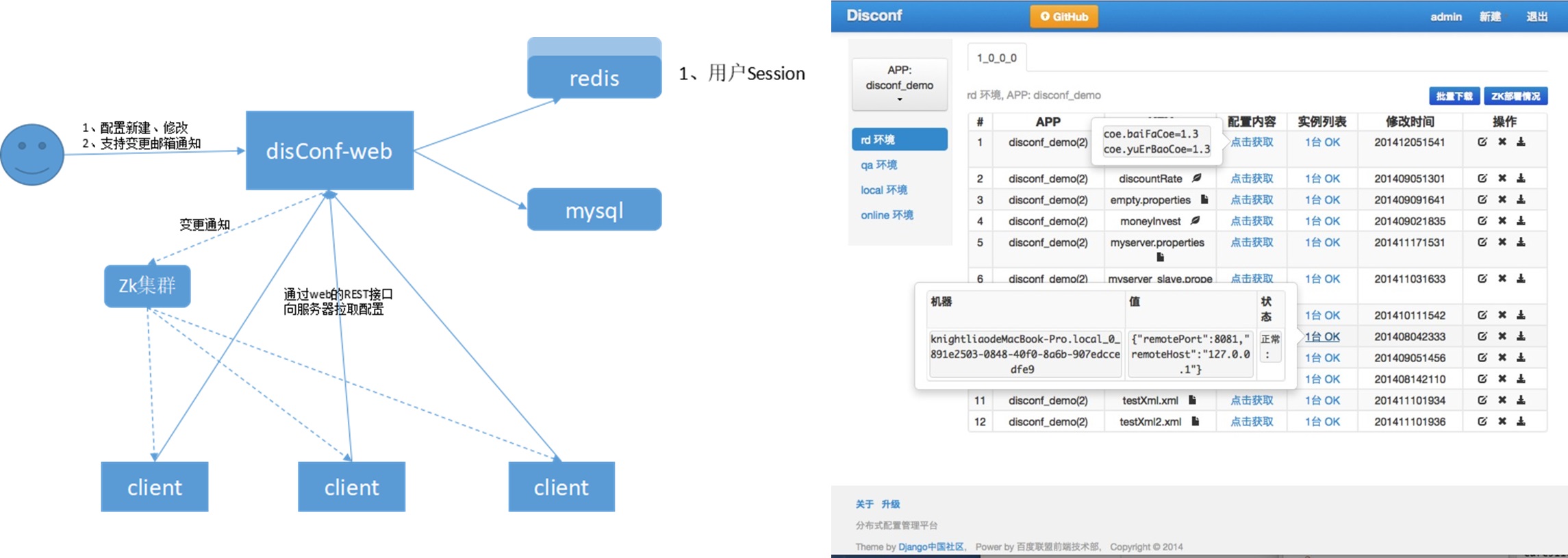Image resolution: width=1568 pixels, height=558 pixels.
Task: Click the ZK部署情况 button
Action: tap(1515, 96)
